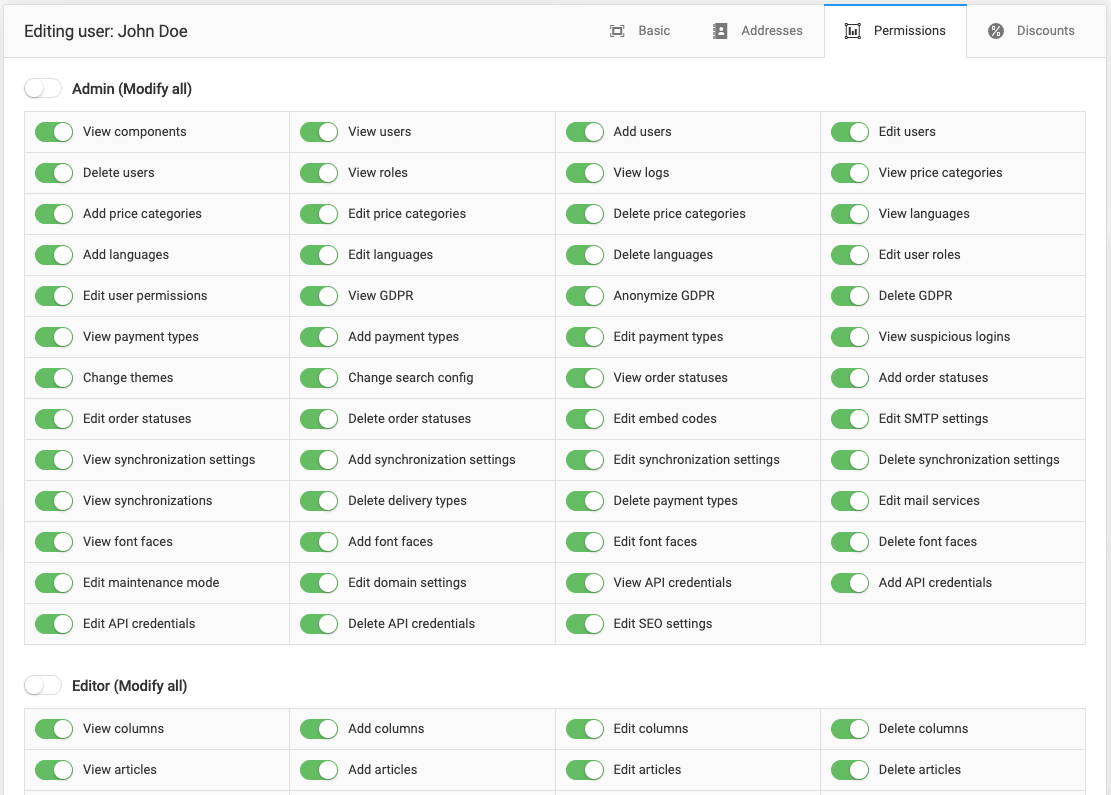This screenshot has width=1111, height=795.
Task: Click the Edit user permissions label
Action: tap(145, 296)
